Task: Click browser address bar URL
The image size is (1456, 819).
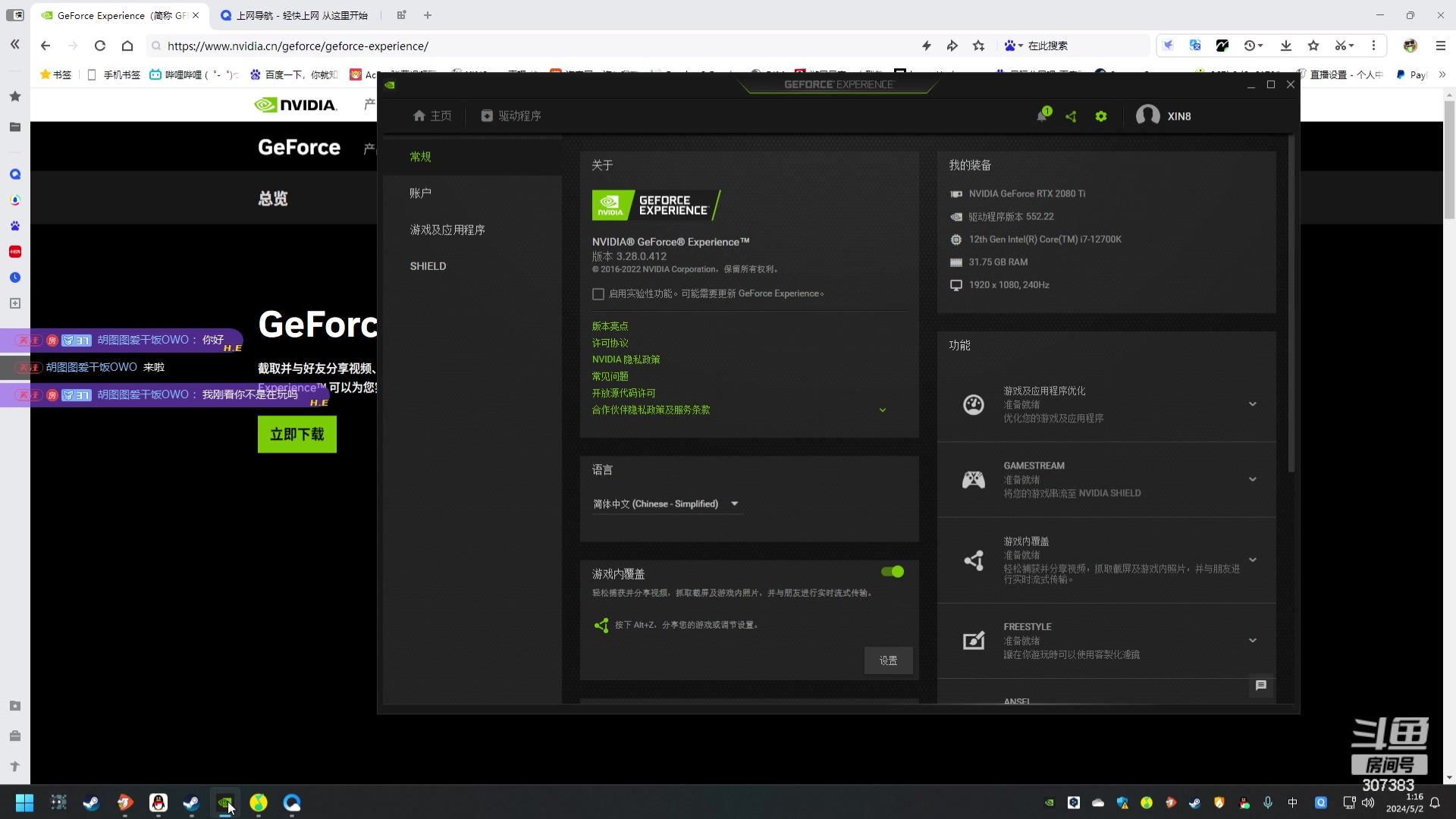Action: click(x=297, y=46)
